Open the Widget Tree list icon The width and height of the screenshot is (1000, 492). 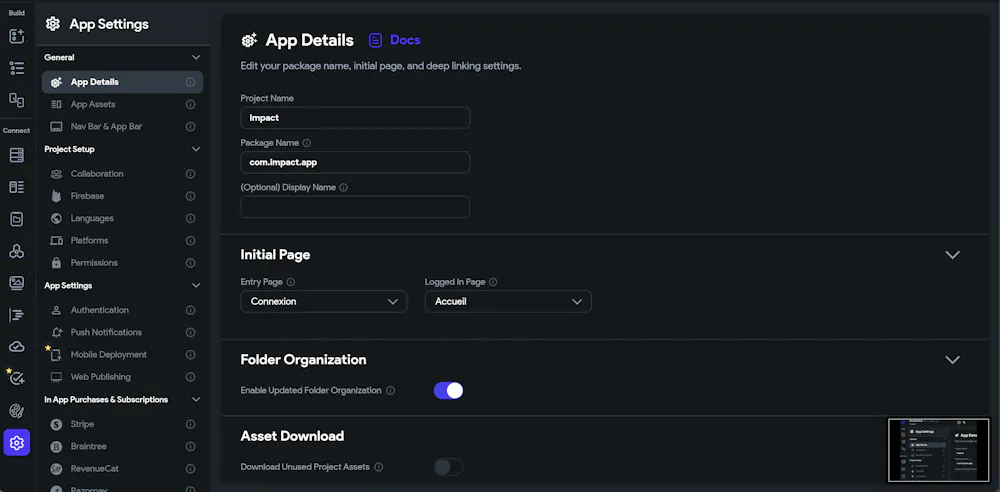(17, 68)
